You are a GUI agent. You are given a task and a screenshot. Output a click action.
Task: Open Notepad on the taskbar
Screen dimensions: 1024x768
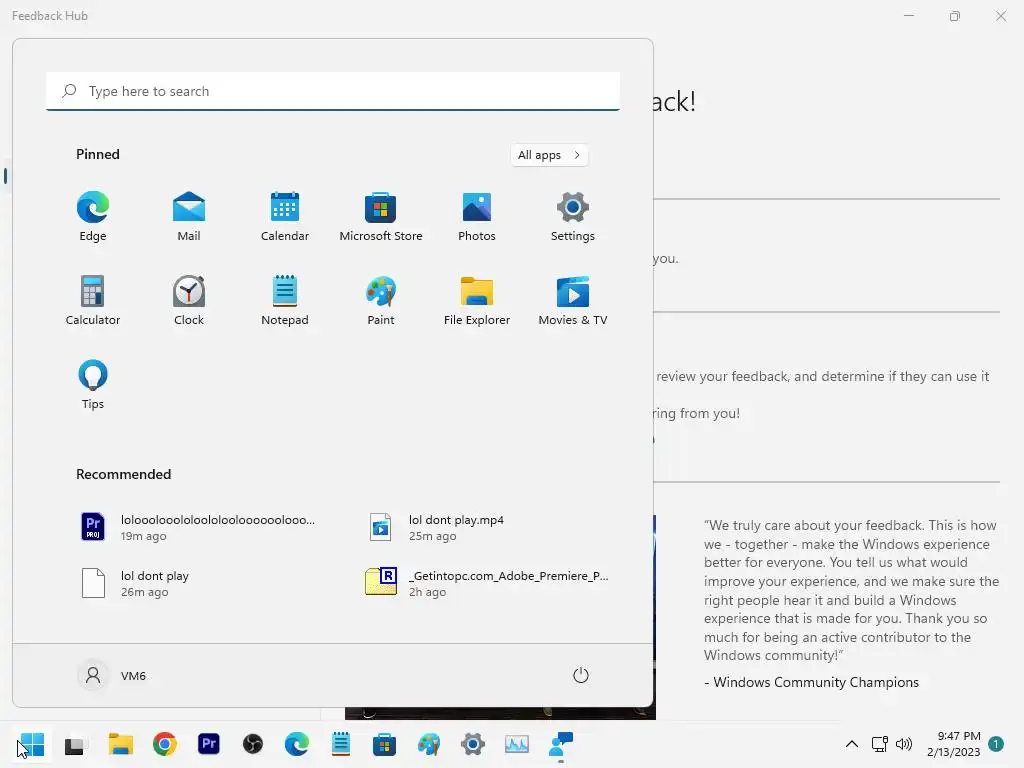tap(340, 744)
